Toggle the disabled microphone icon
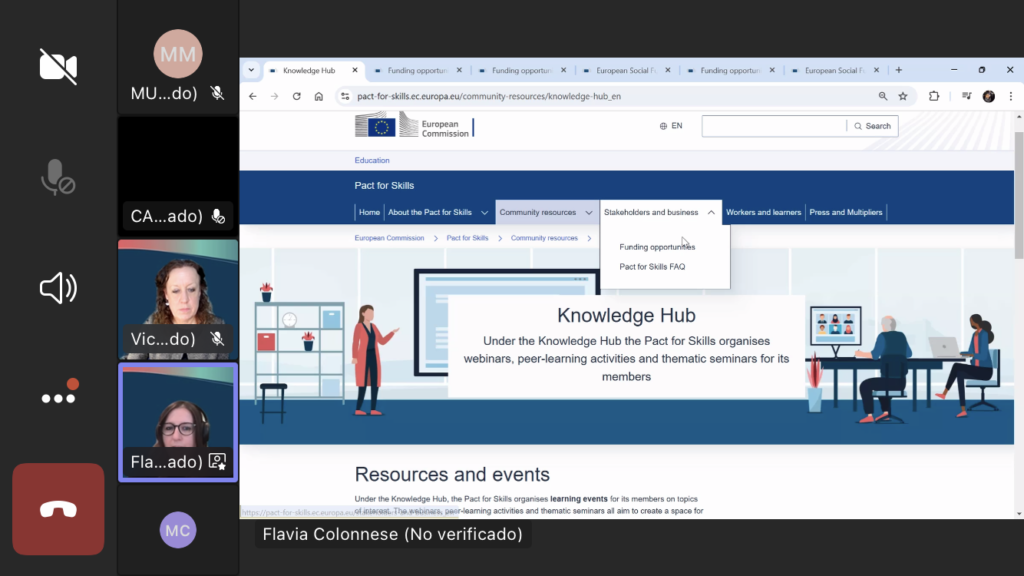Image resolution: width=1024 pixels, height=576 pixels. click(x=58, y=177)
